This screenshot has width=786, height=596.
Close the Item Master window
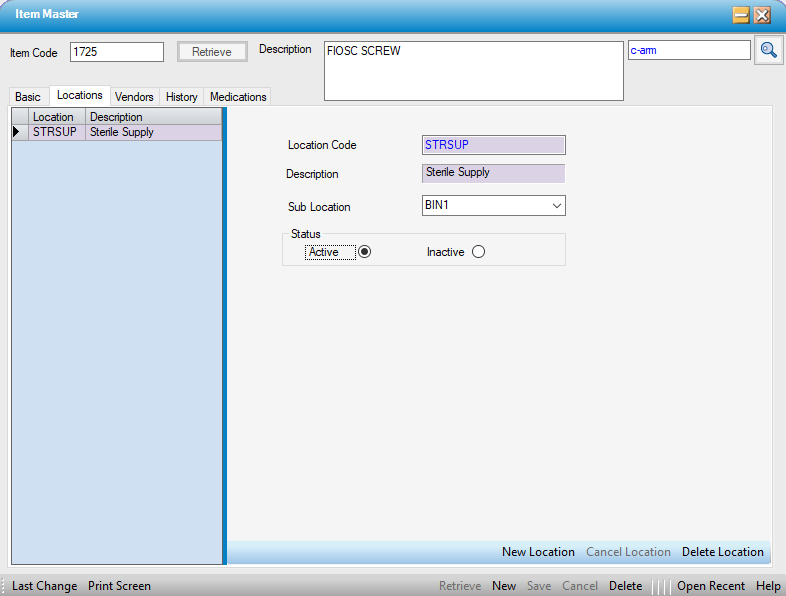tap(762, 15)
